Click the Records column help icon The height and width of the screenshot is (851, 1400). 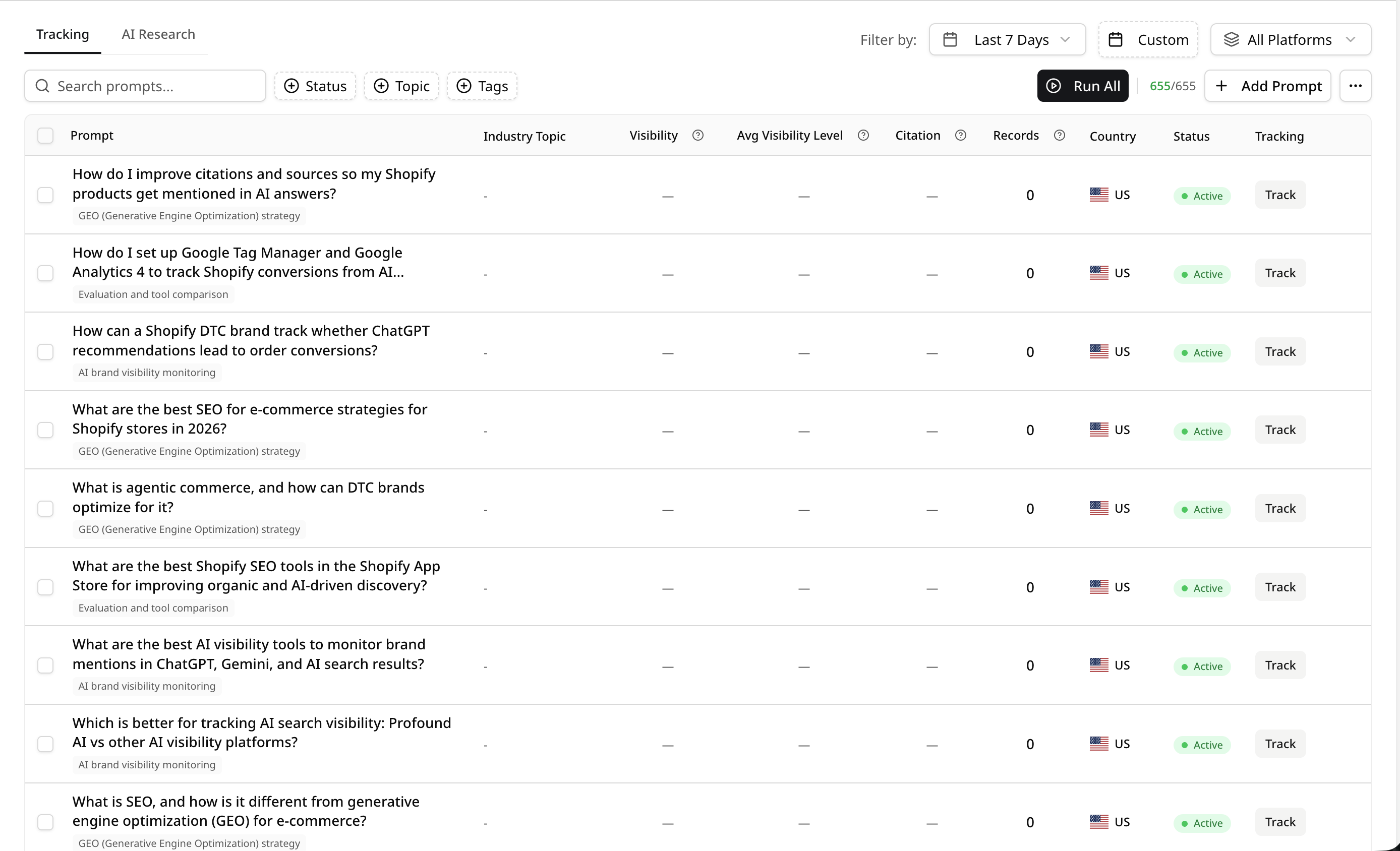1059,135
